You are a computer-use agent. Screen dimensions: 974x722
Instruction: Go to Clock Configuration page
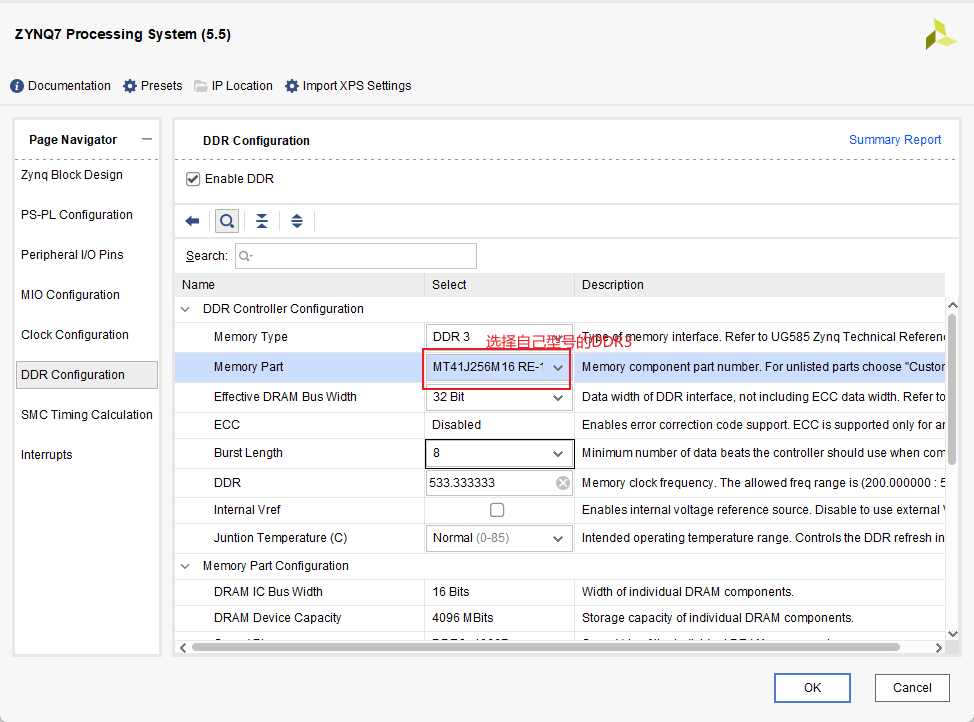[75, 335]
